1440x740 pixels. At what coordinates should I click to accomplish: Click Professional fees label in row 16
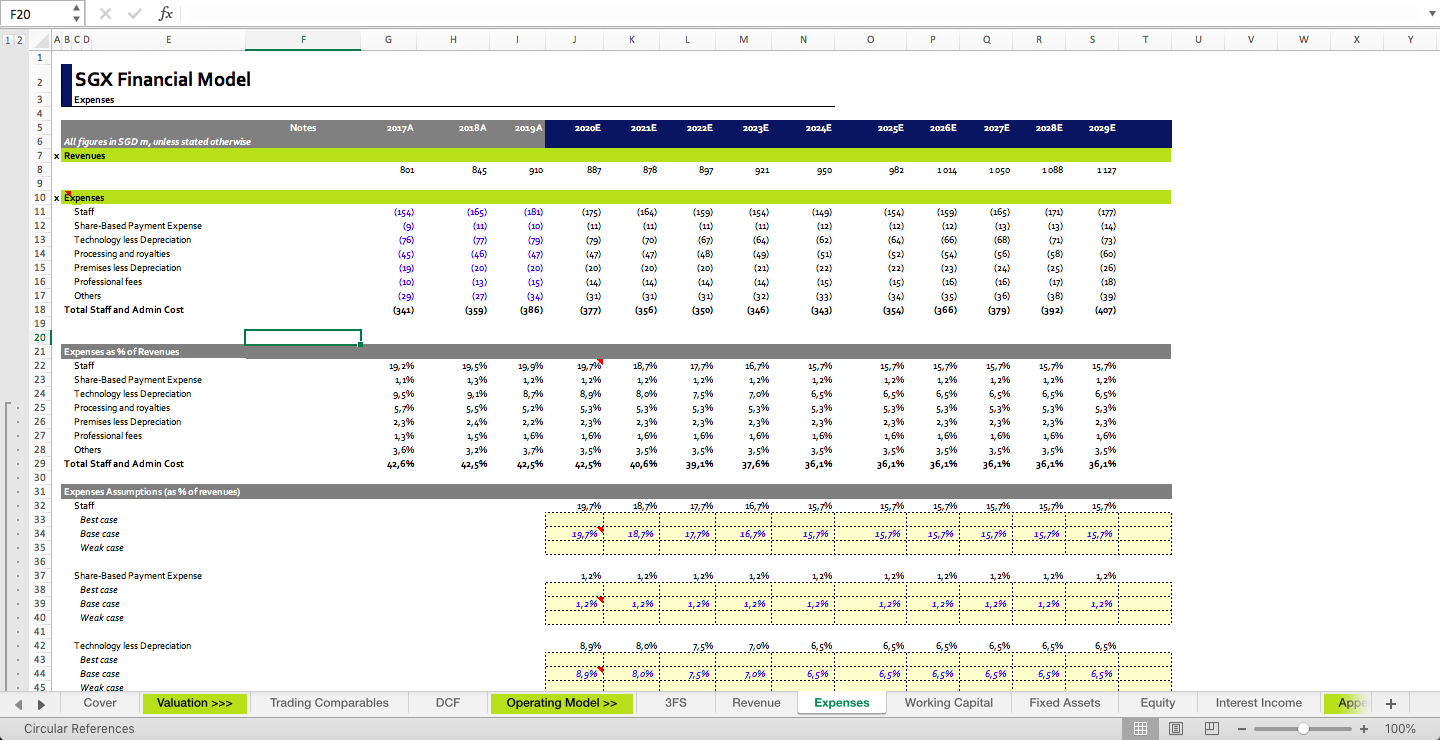[x=108, y=282]
